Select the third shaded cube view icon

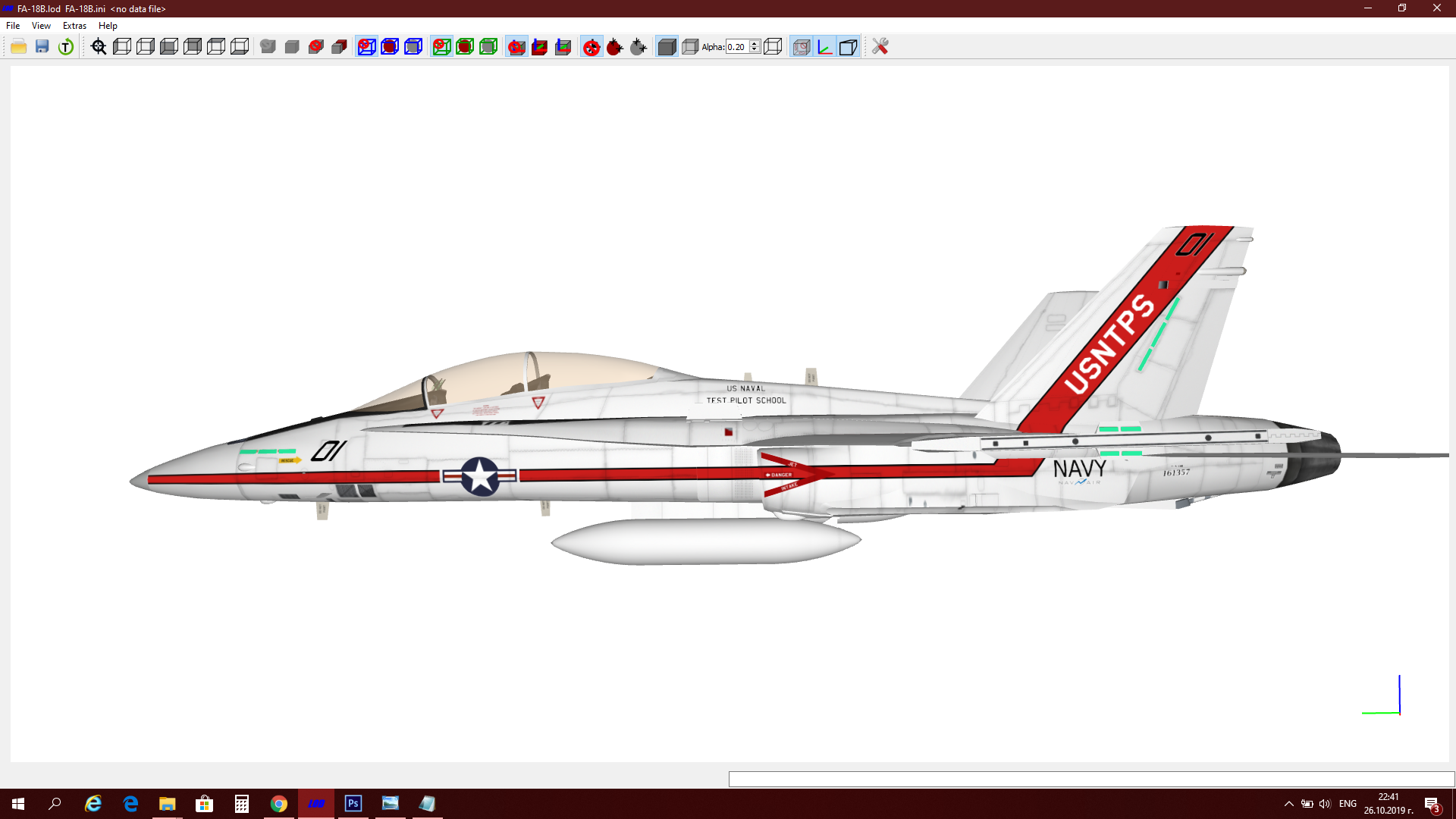pos(169,47)
